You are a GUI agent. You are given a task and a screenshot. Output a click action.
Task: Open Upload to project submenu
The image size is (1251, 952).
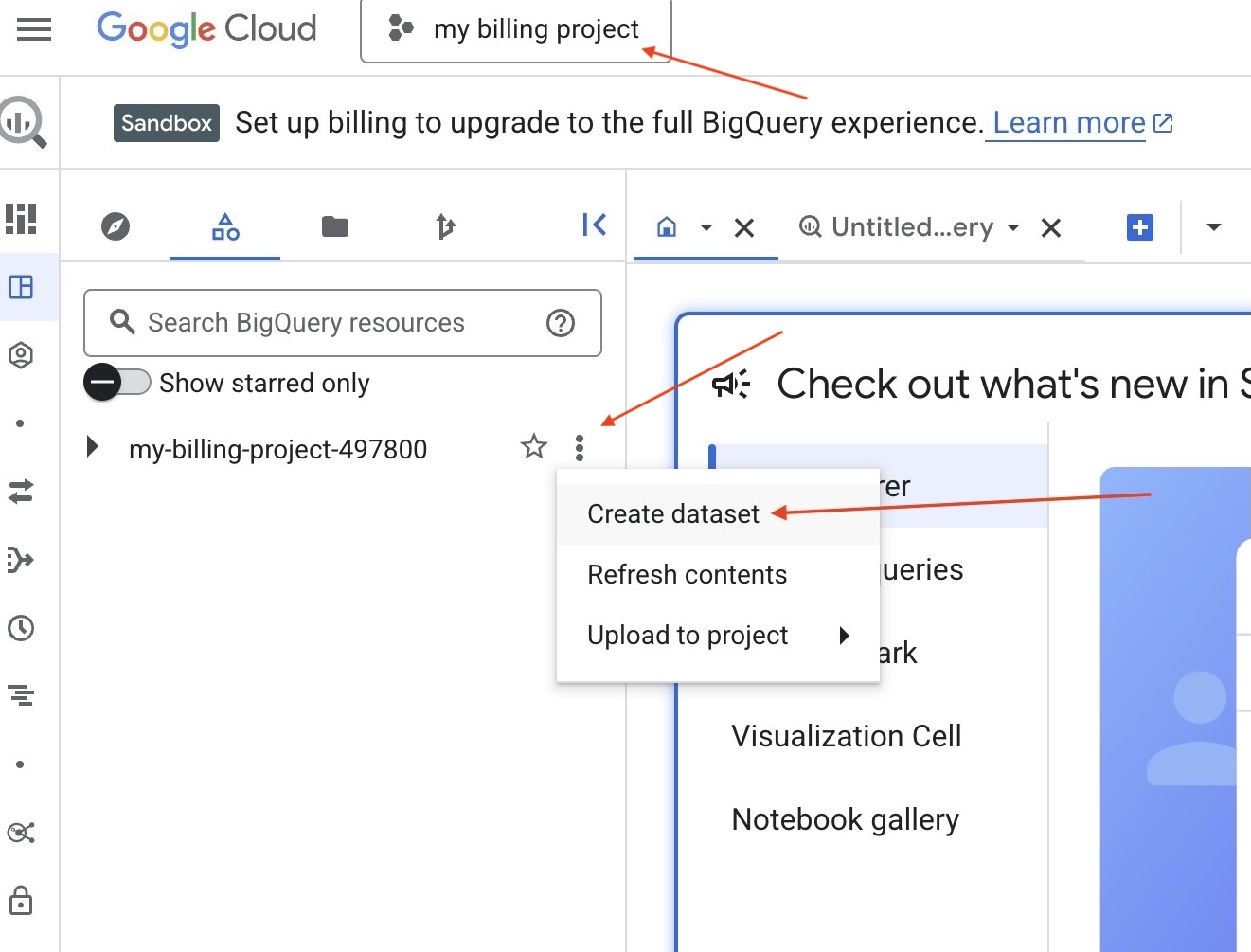[718, 636]
